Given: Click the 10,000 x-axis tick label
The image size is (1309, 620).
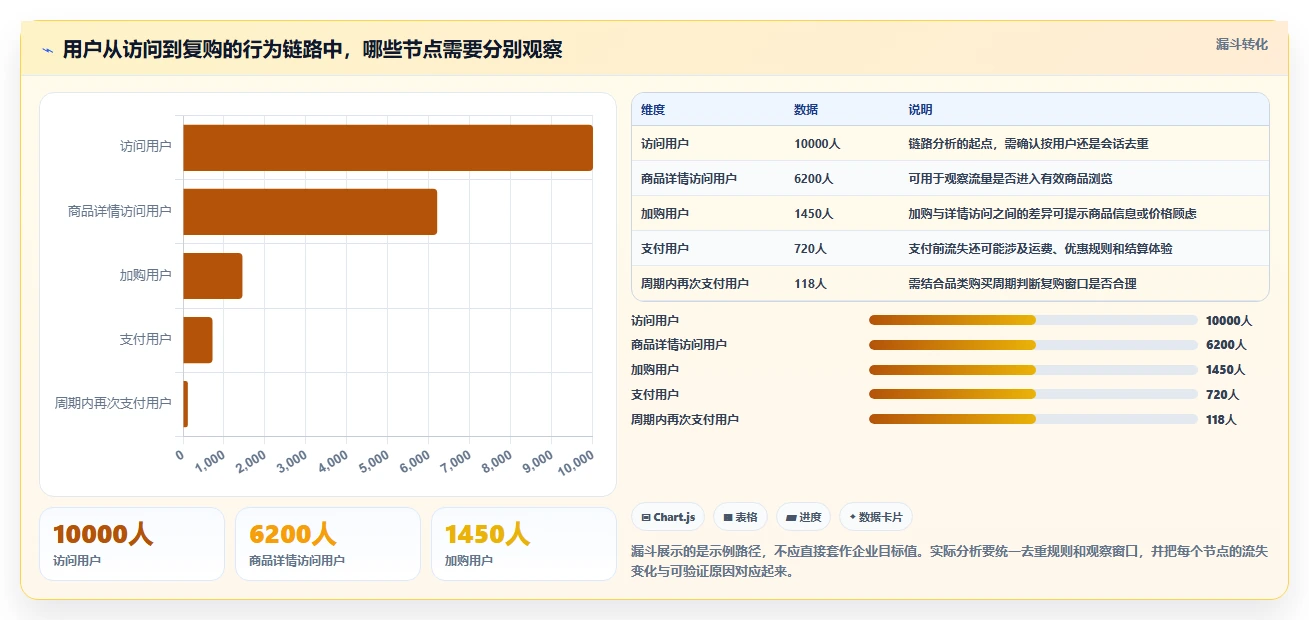Looking at the screenshot, I should click(577, 462).
